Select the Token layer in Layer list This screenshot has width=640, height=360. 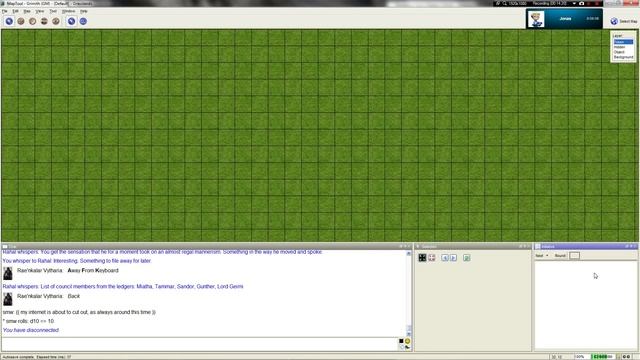[623, 42]
